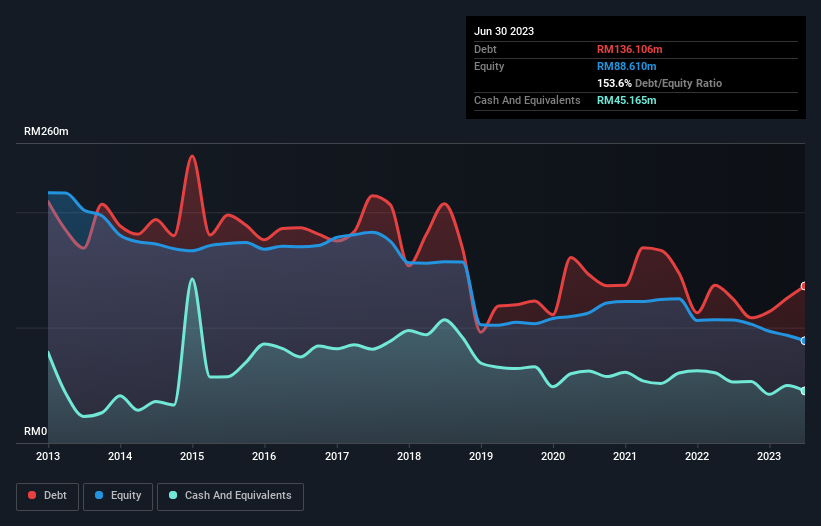Toggle Cash And Equivalents legend button

[230, 496]
